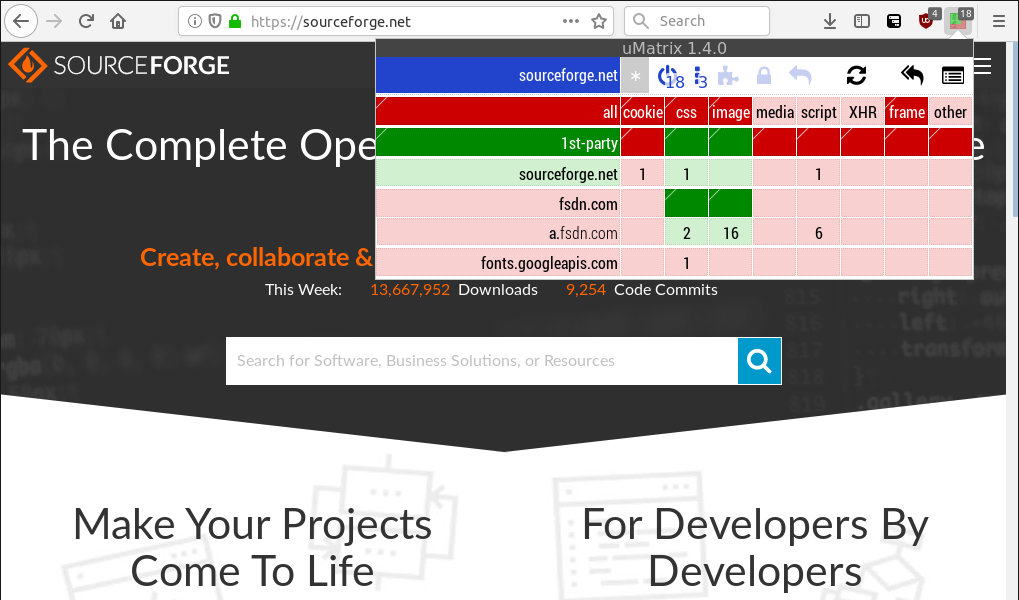This screenshot has height=600, width=1019.
Task: Toggle the fsdn.com row label
Action: coord(498,203)
